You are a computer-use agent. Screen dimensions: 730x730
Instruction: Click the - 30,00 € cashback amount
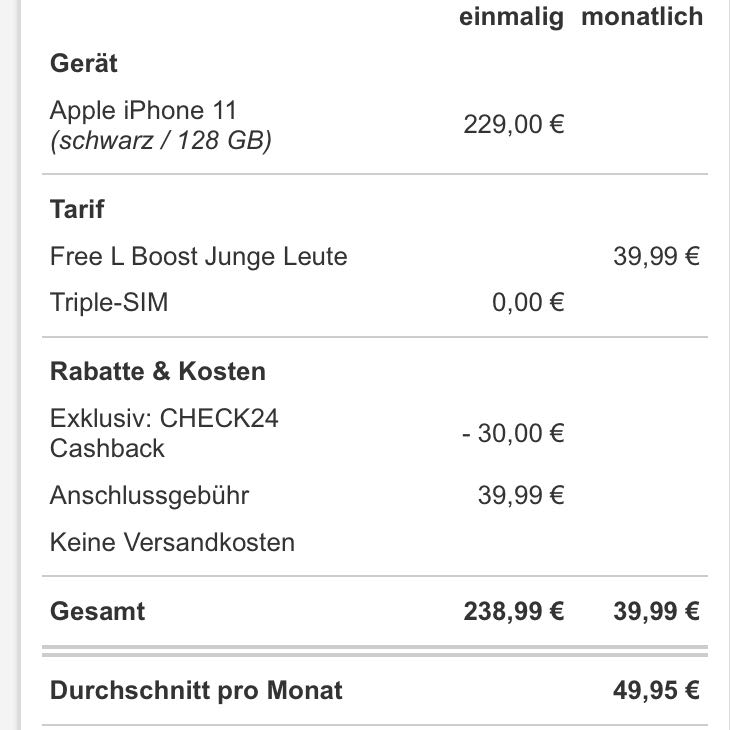pyautogui.click(x=514, y=433)
